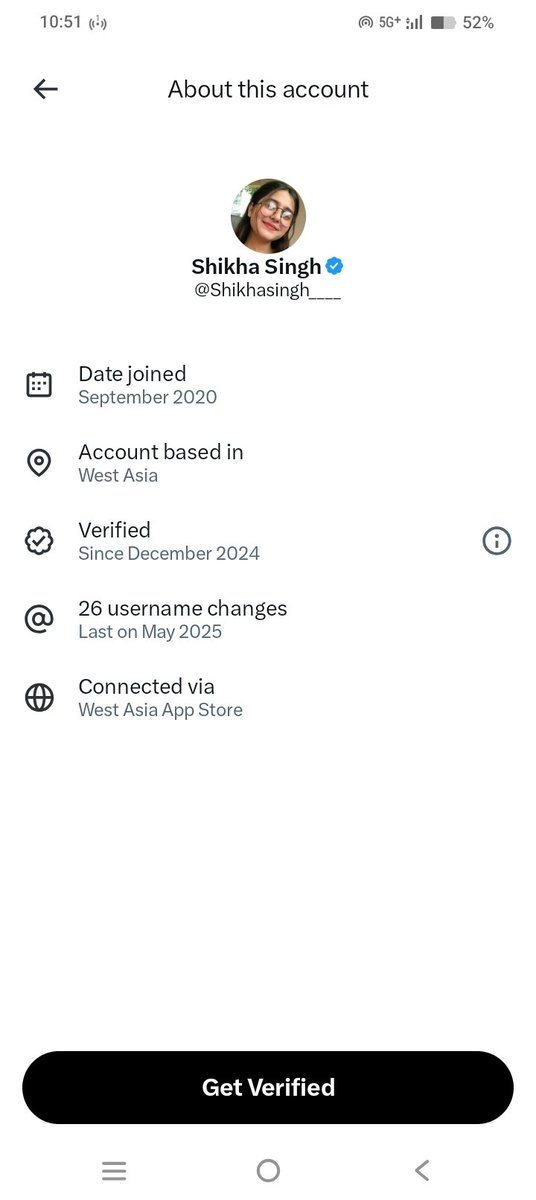Tap the Android recent apps menu button
Viewport: 536px width, 1200px height.
(114, 1171)
